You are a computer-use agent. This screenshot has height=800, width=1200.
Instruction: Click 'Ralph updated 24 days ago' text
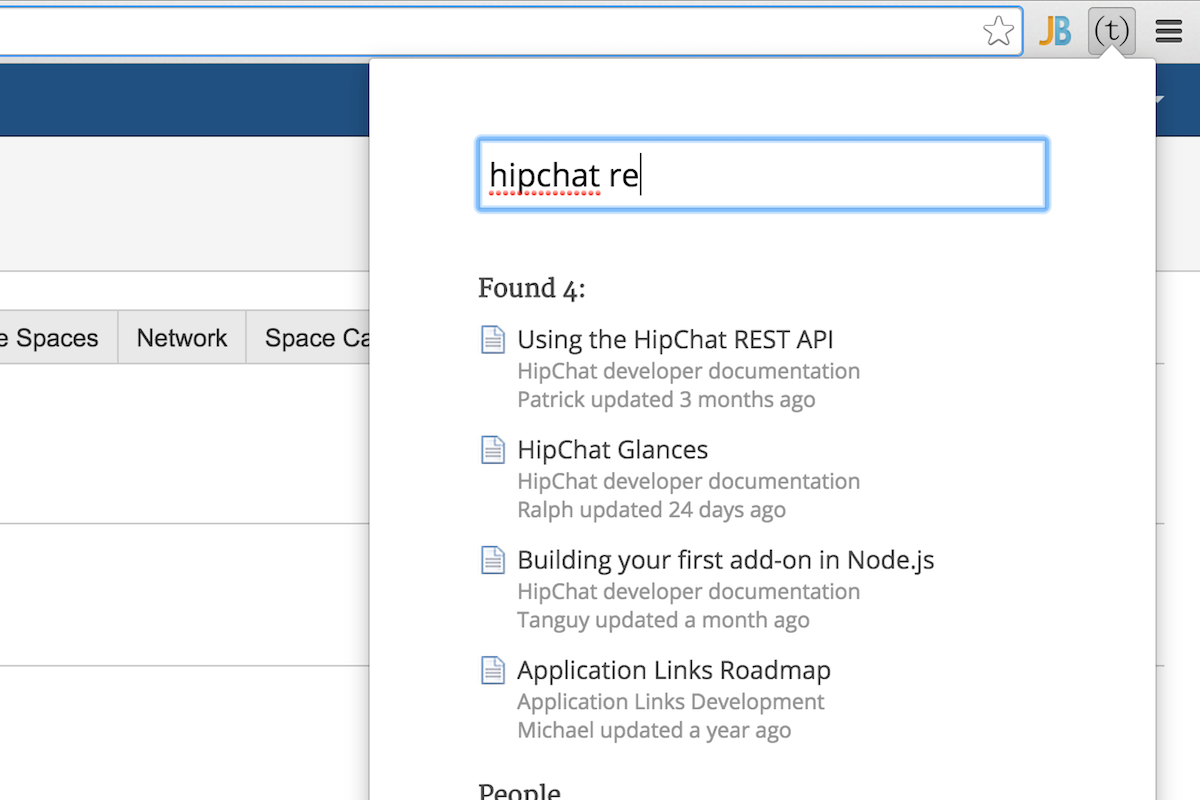(x=651, y=510)
